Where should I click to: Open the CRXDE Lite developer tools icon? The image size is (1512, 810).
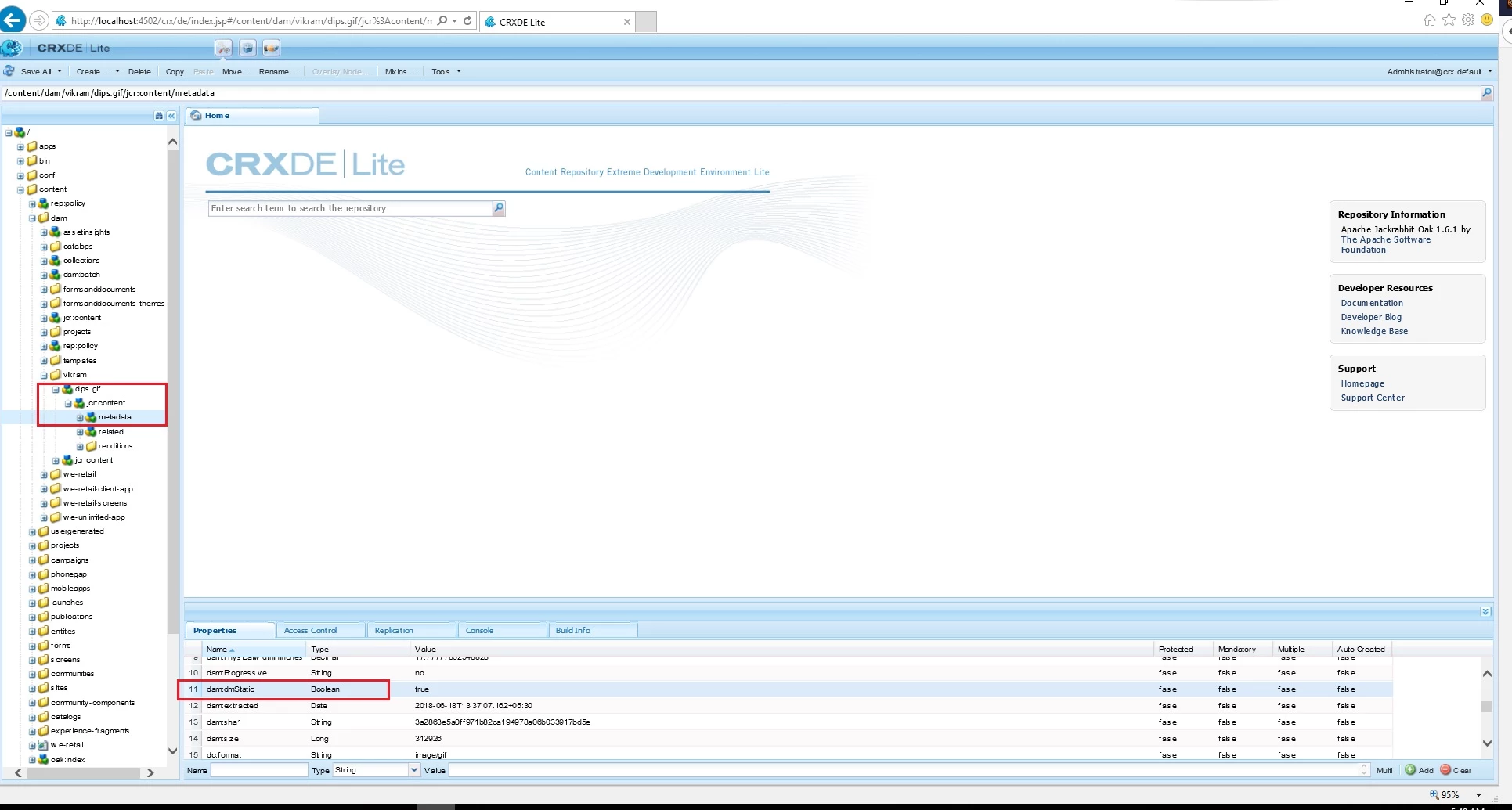pyautogui.click(x=224, y=49)
